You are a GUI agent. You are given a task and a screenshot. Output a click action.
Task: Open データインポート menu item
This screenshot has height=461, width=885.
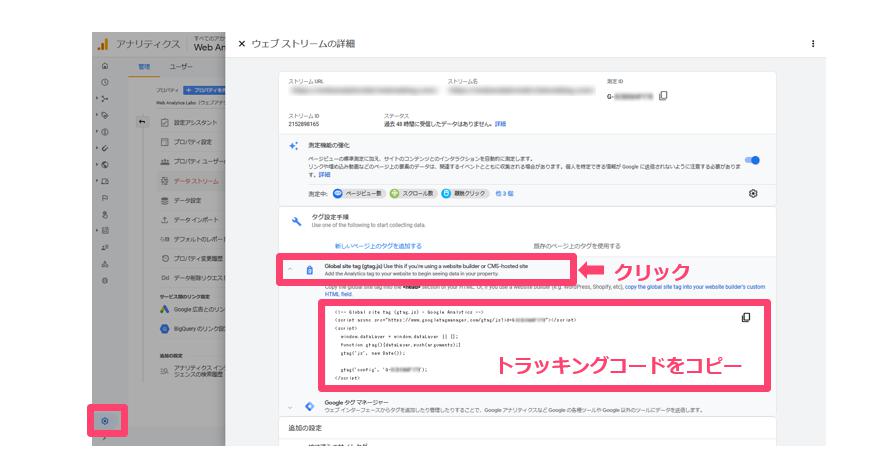(192, 219)
